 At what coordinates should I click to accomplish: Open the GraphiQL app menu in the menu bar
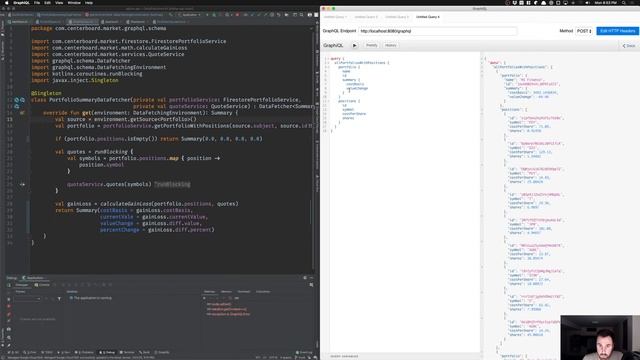21,3
